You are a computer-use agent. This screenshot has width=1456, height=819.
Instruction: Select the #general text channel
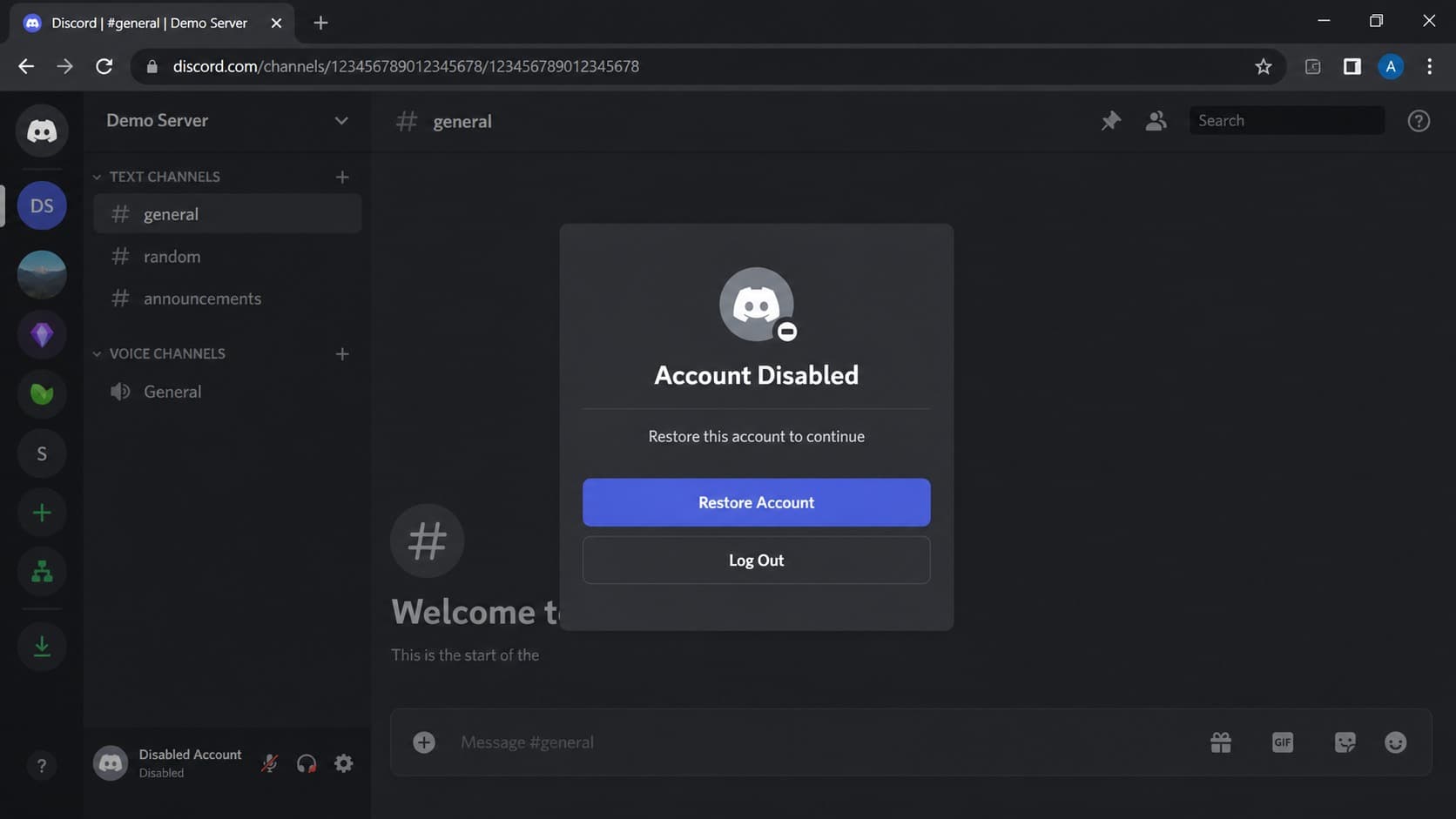coord(227,214)
